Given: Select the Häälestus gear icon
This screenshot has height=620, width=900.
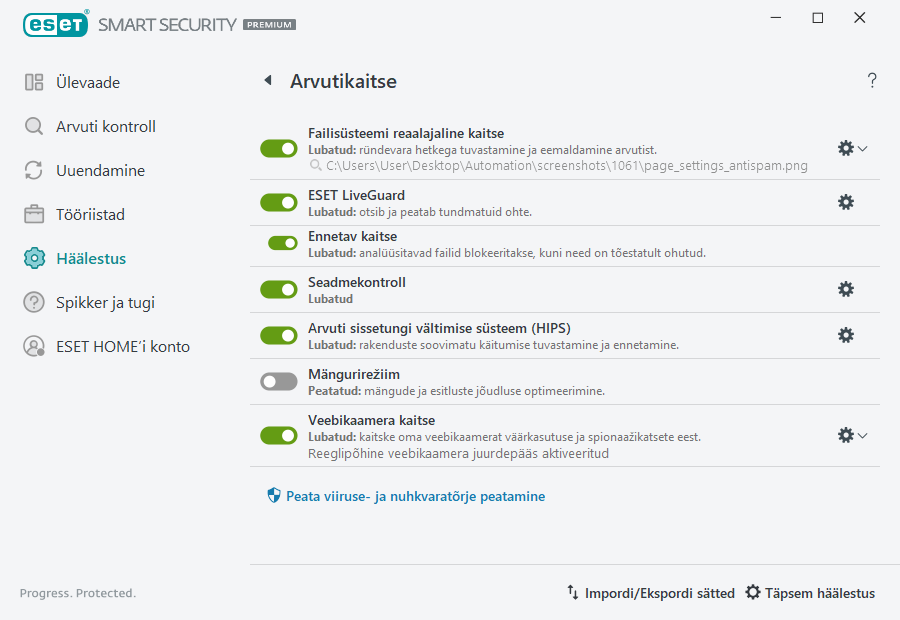Looking at the screenshot, I should [33, 258].
